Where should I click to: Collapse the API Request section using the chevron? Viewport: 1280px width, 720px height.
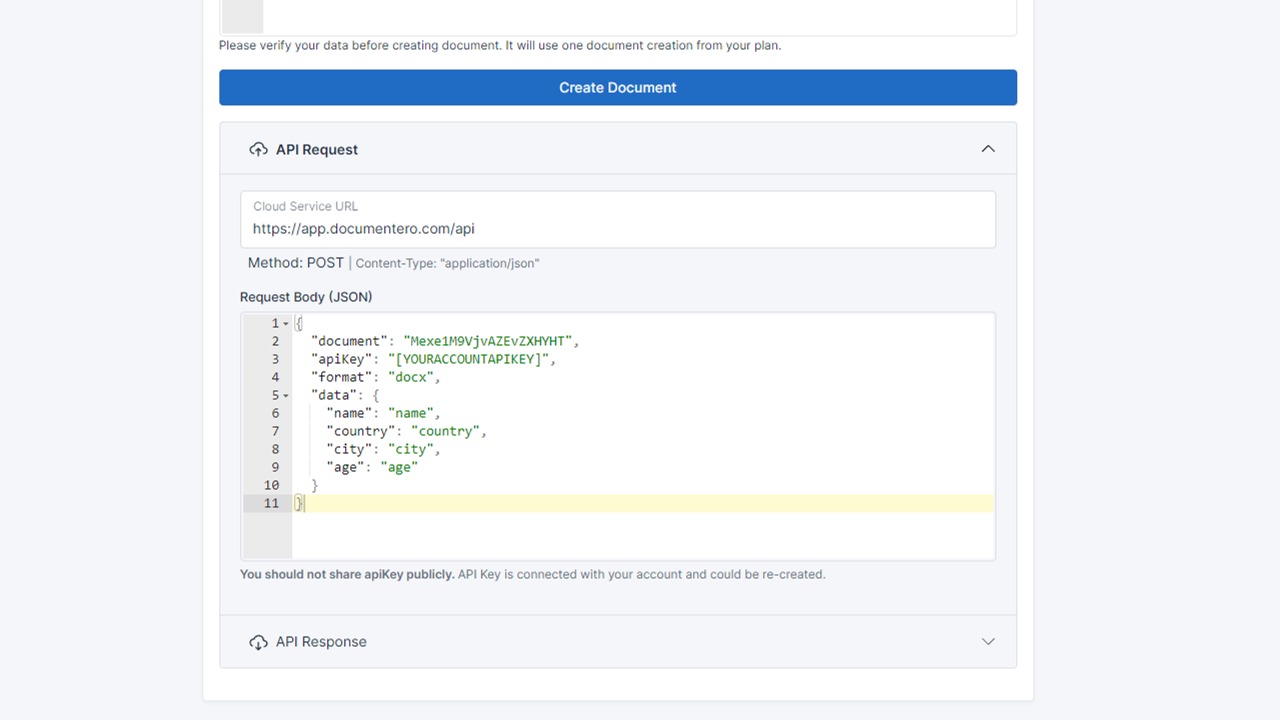tap(987, 149)
